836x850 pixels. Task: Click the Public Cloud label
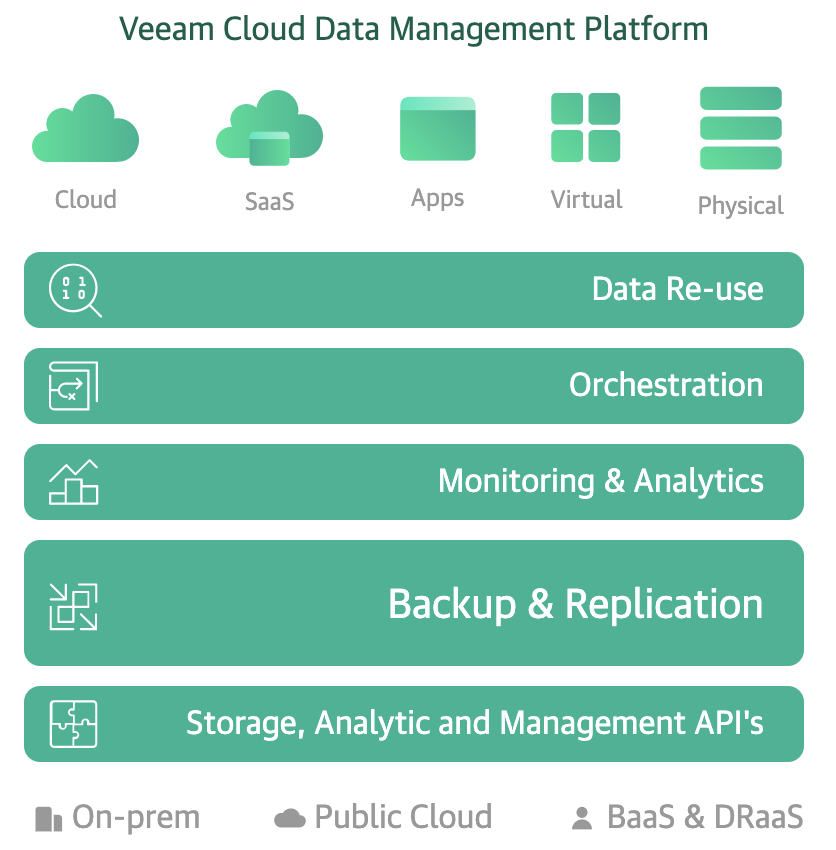pos(403,818)
